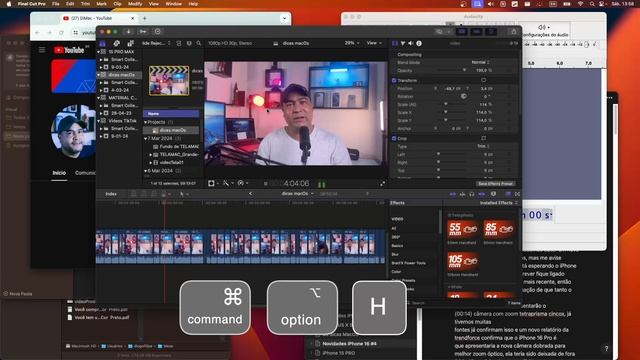This screenshot has width=640, height=360.
Task: Open the viewer zoom 29% dropdown
Action: (x=352, y=43)
